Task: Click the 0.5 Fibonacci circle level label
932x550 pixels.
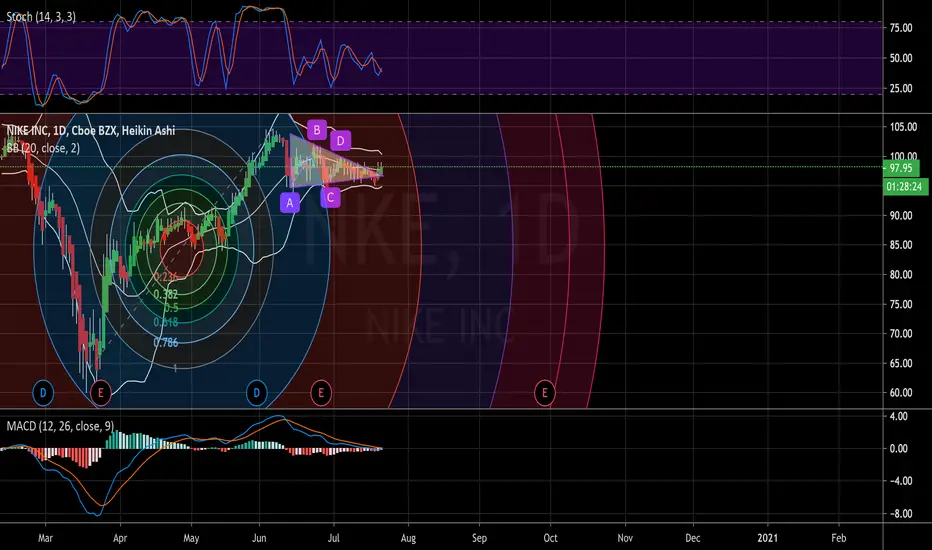Action: pos(171,307)
